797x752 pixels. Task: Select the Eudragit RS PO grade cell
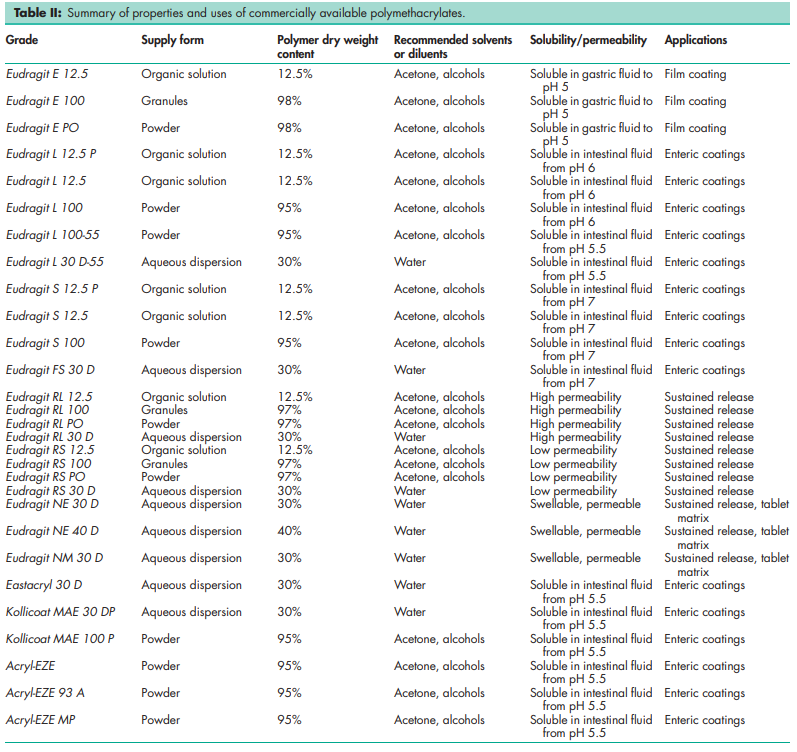coord(46,477)
